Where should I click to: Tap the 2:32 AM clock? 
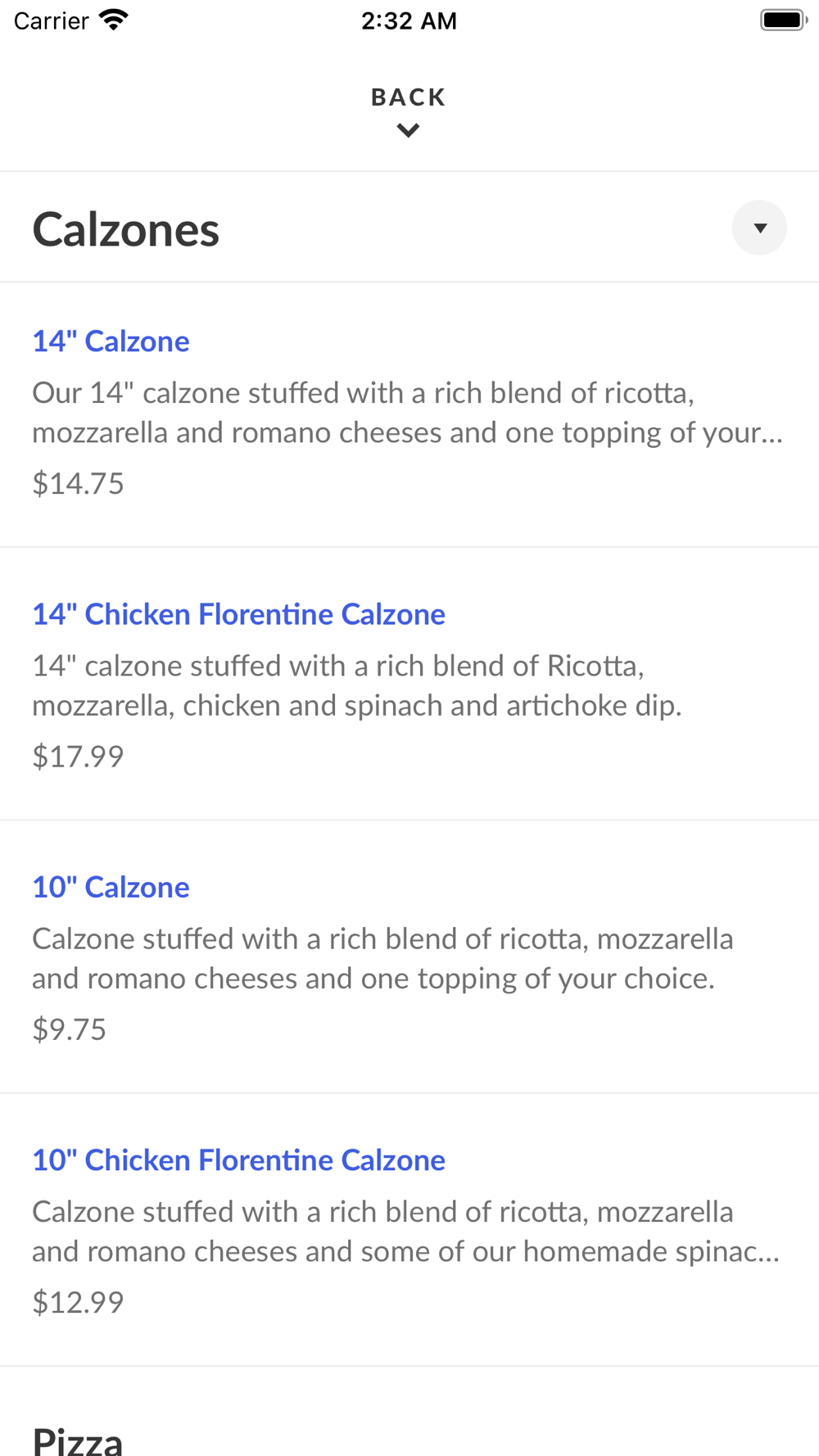[409, 20]
